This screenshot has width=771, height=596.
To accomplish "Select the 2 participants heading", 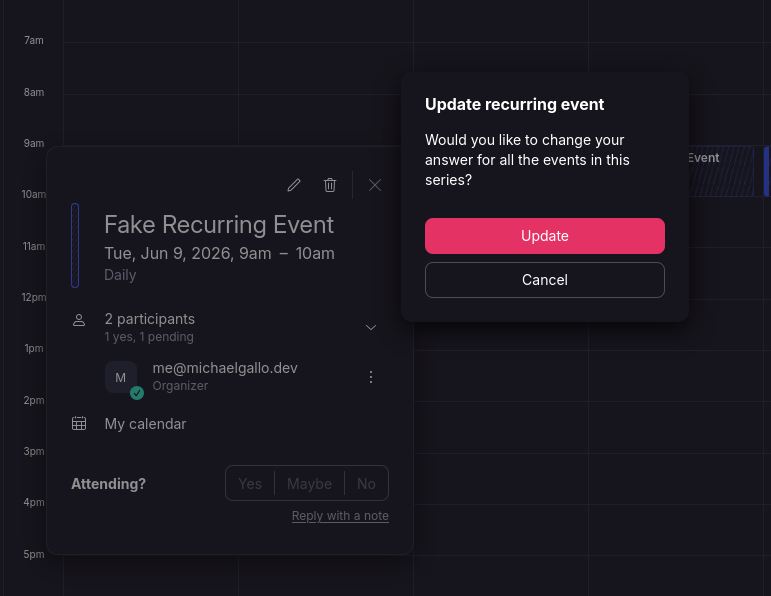I will tap(149, 319).
